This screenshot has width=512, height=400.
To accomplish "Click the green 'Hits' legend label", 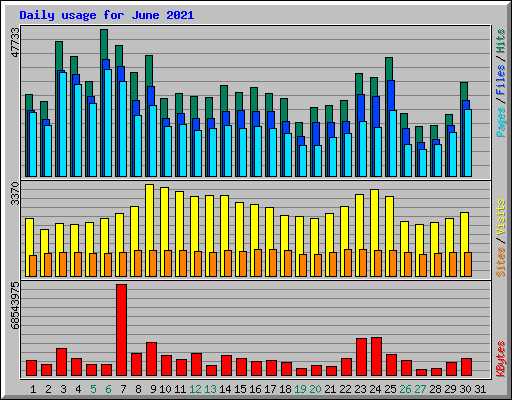I will 501,41.
